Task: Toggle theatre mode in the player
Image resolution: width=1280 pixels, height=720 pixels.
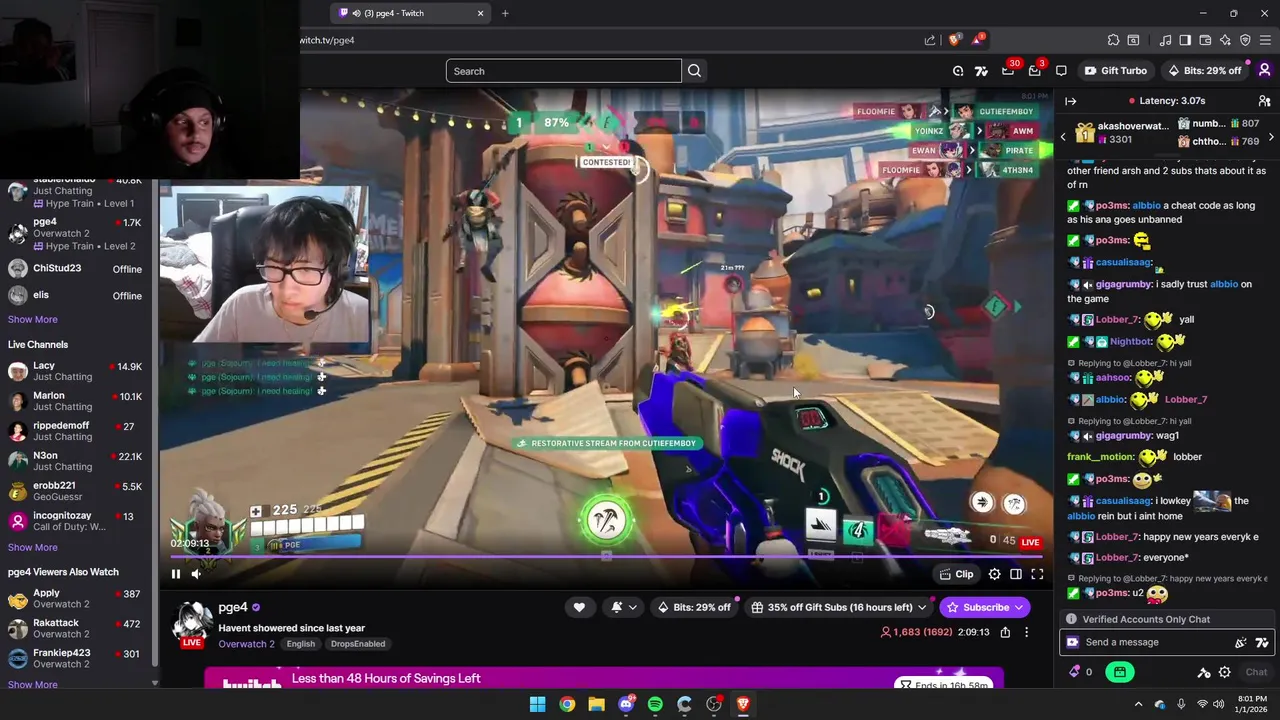Action: click(1016, 574)
